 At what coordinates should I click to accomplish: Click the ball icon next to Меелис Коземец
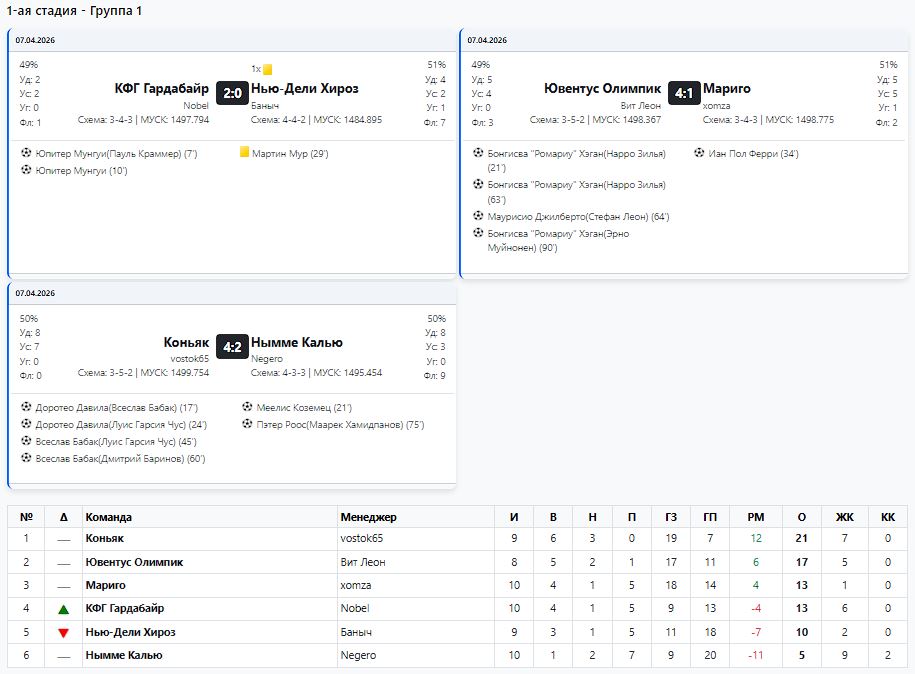click(247, 408)
